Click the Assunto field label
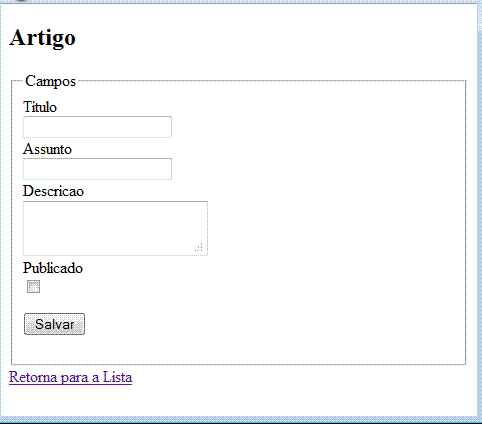 click(x=47, y=149)
